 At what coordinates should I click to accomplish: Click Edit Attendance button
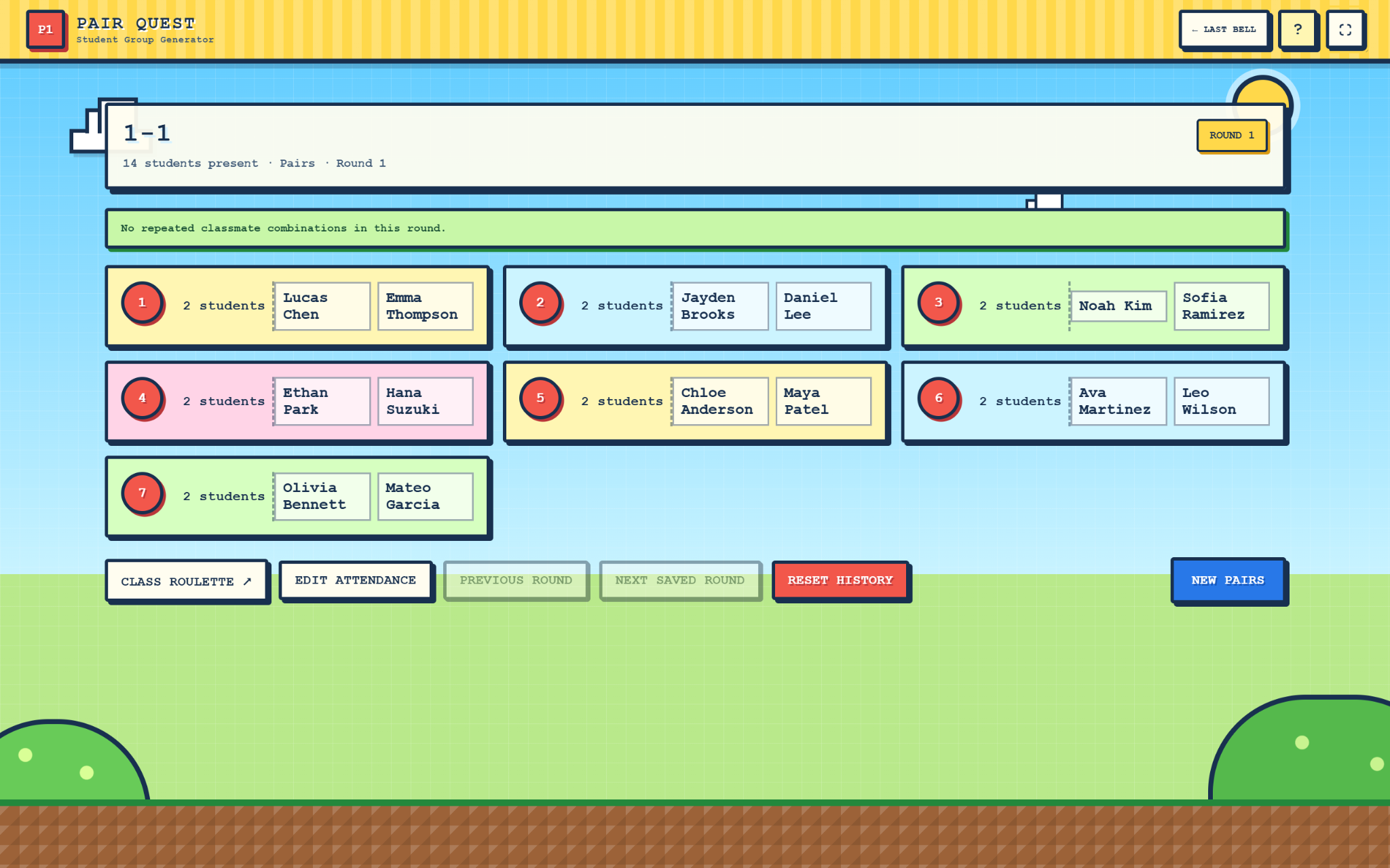tap(356, 580)
